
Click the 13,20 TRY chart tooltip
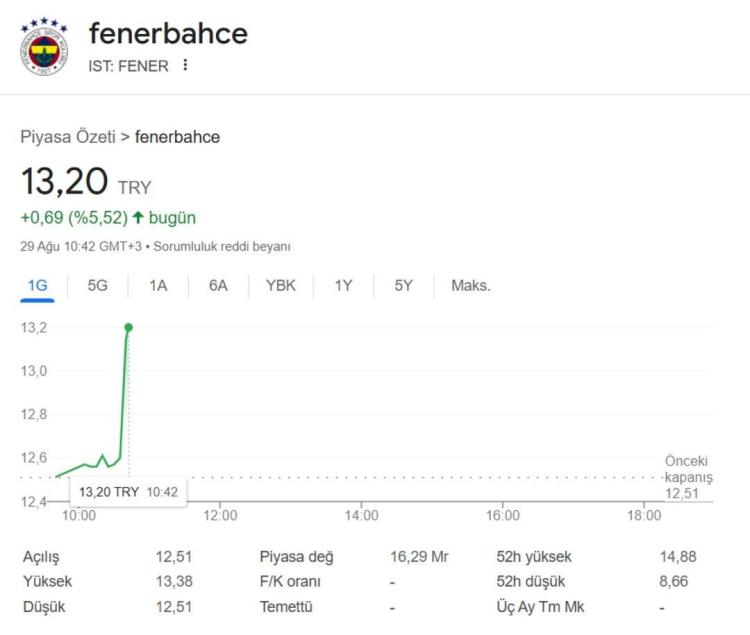pos(128,492)
